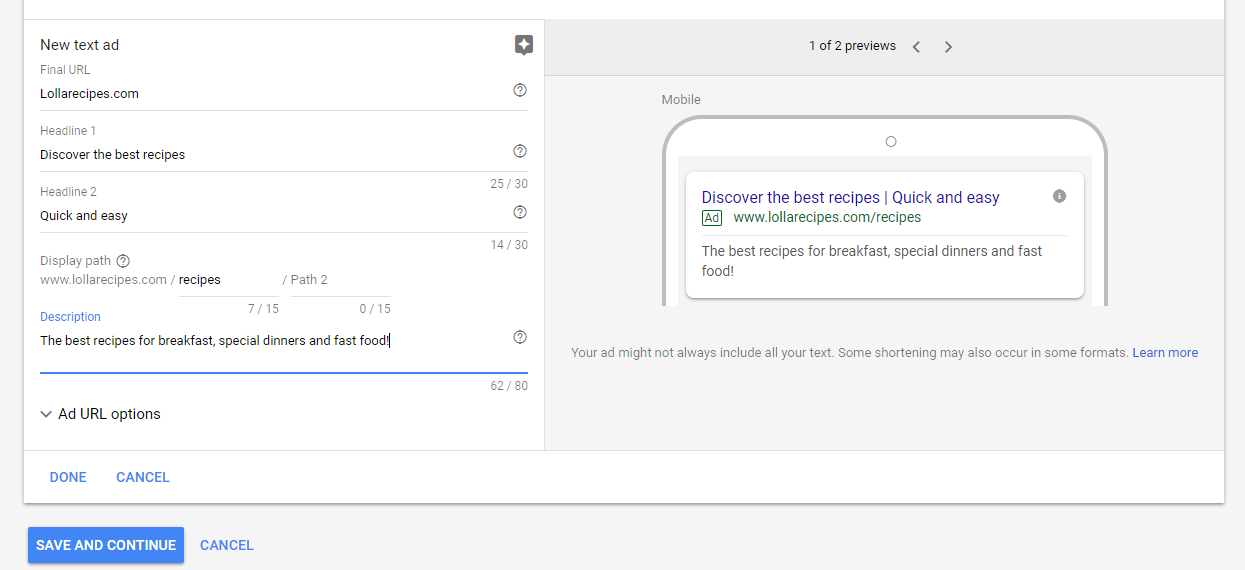Open the help icon for Final URL

coord(520,90)
